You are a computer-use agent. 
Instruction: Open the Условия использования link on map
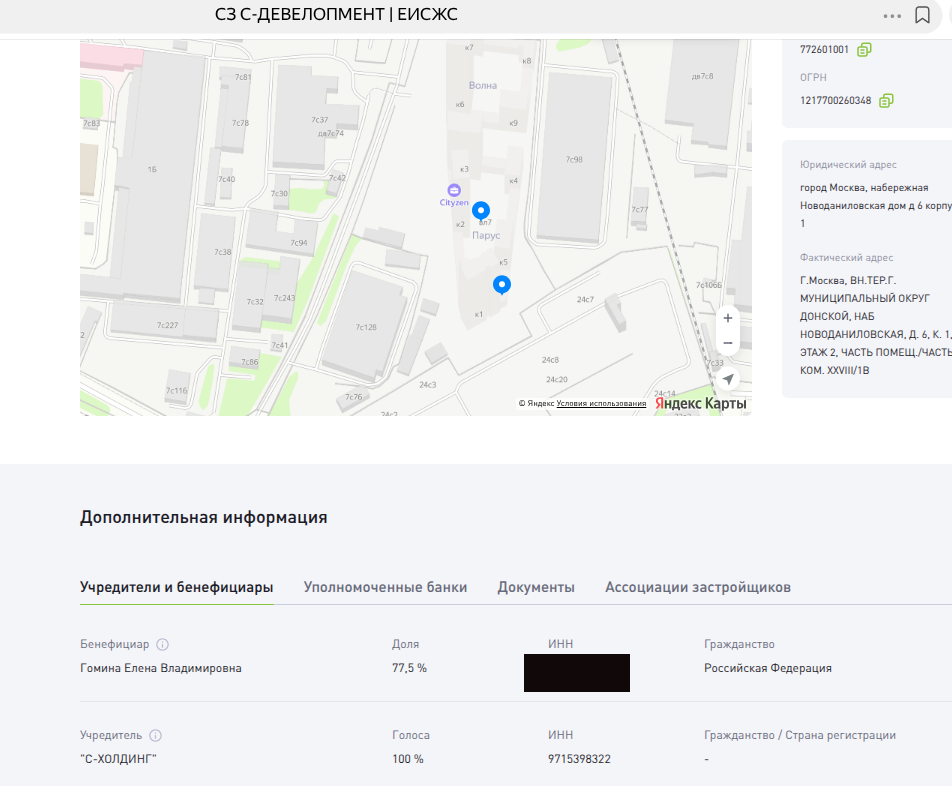(601, 403)
